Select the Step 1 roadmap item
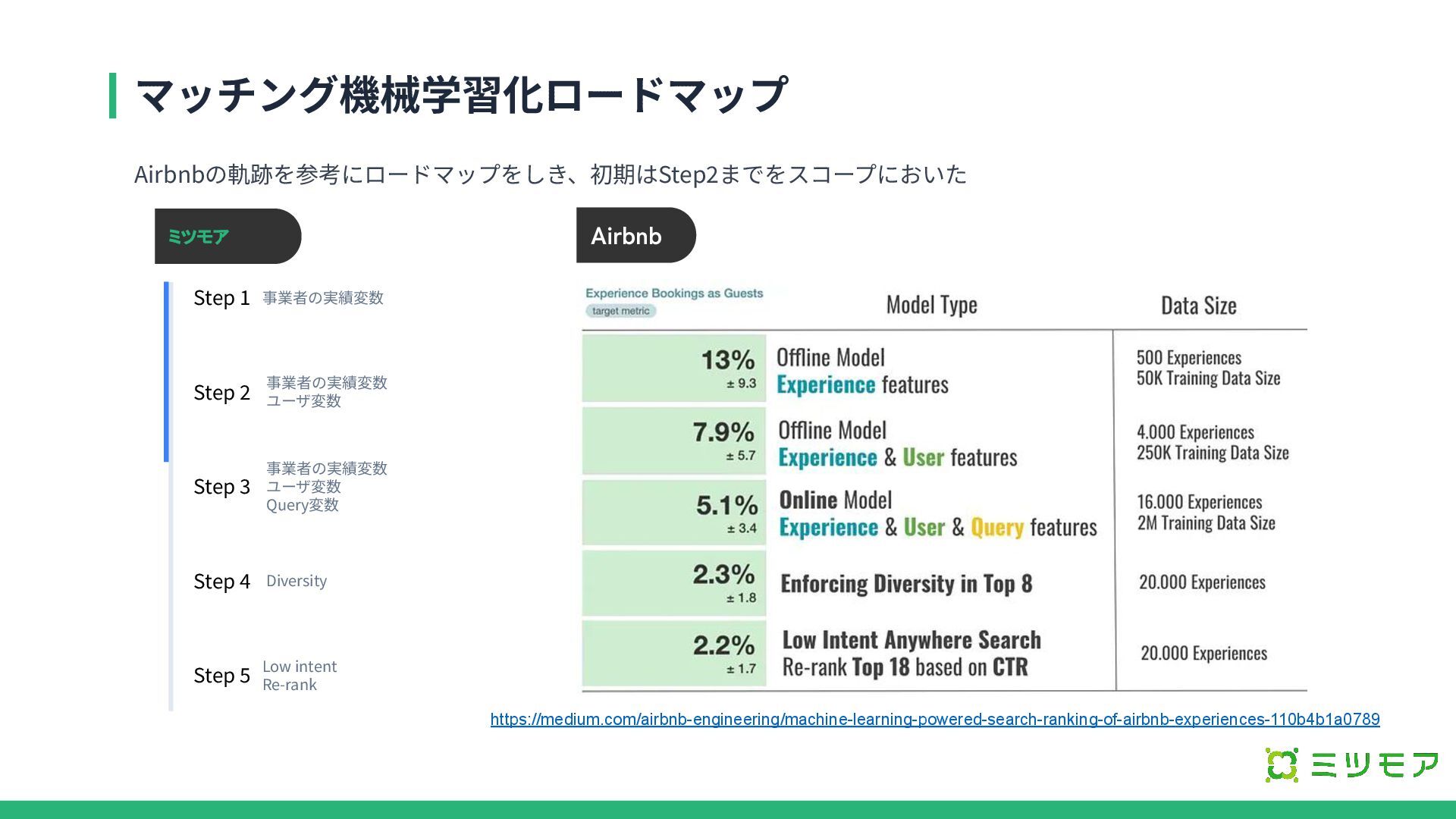This screenshot has width=1456, height=819. click(221, 298)
